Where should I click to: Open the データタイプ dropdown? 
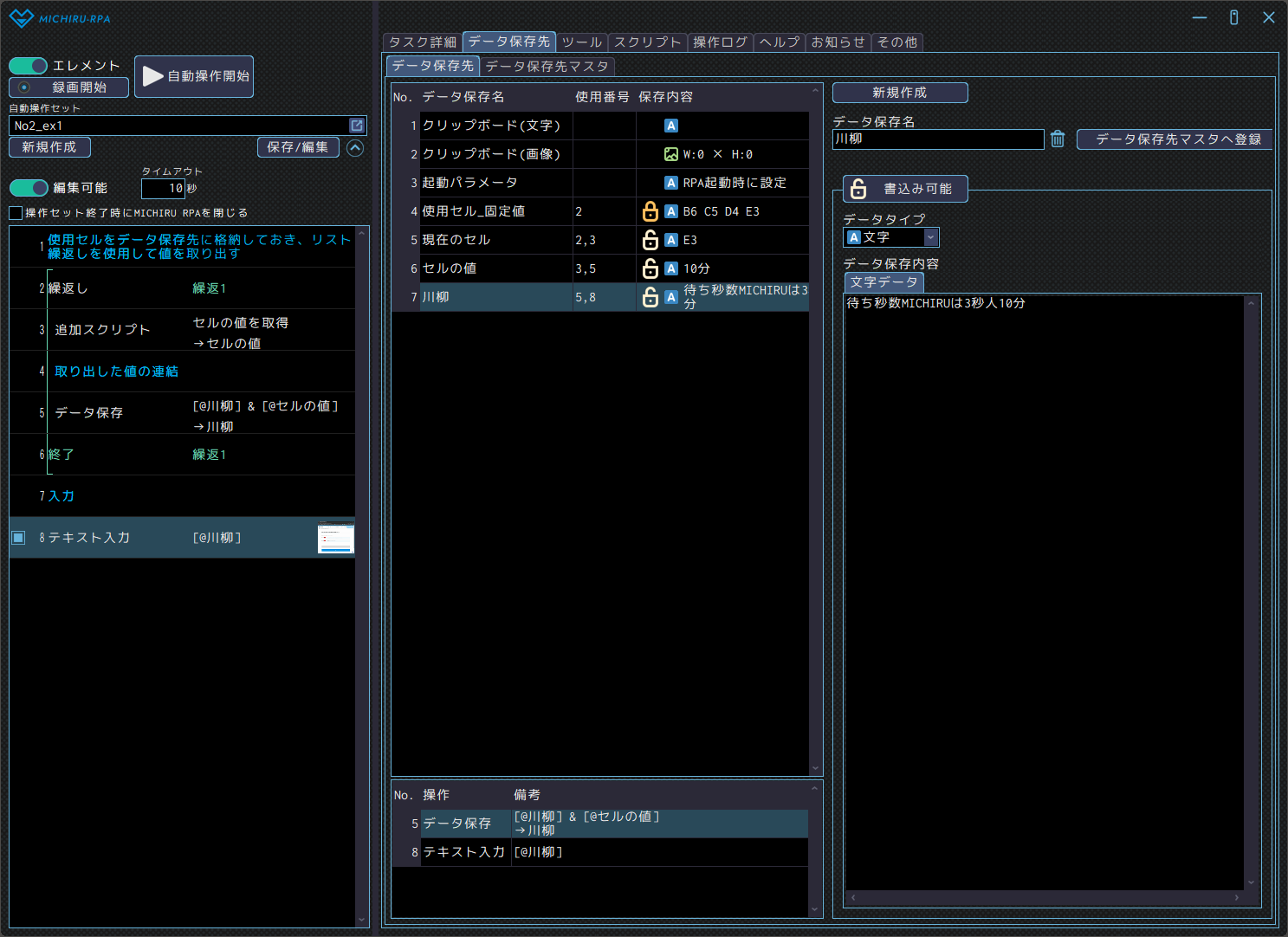pyautogui.click(x=930, y=237)
